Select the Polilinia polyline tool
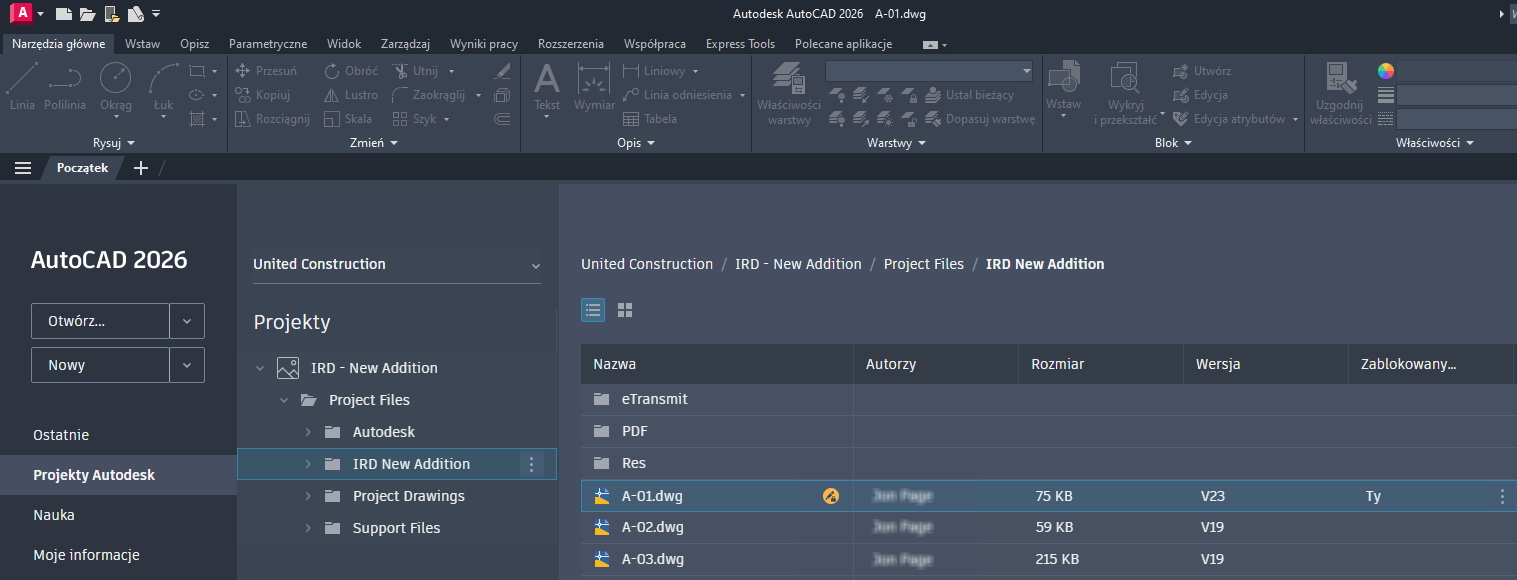The height and width of the screenshot is (580, 1517). click(65, 85)
